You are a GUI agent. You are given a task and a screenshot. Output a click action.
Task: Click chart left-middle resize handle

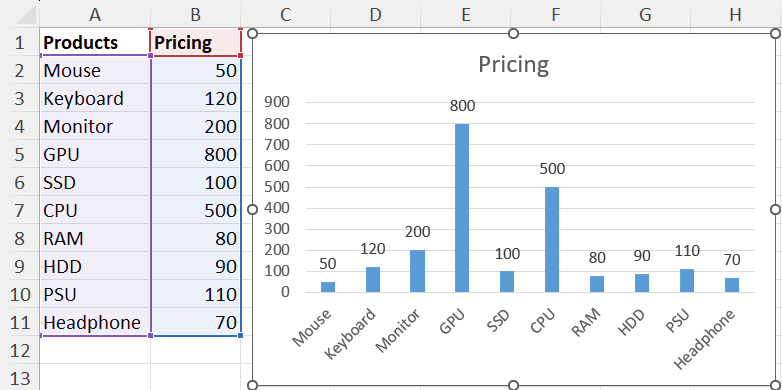[253, 209]
